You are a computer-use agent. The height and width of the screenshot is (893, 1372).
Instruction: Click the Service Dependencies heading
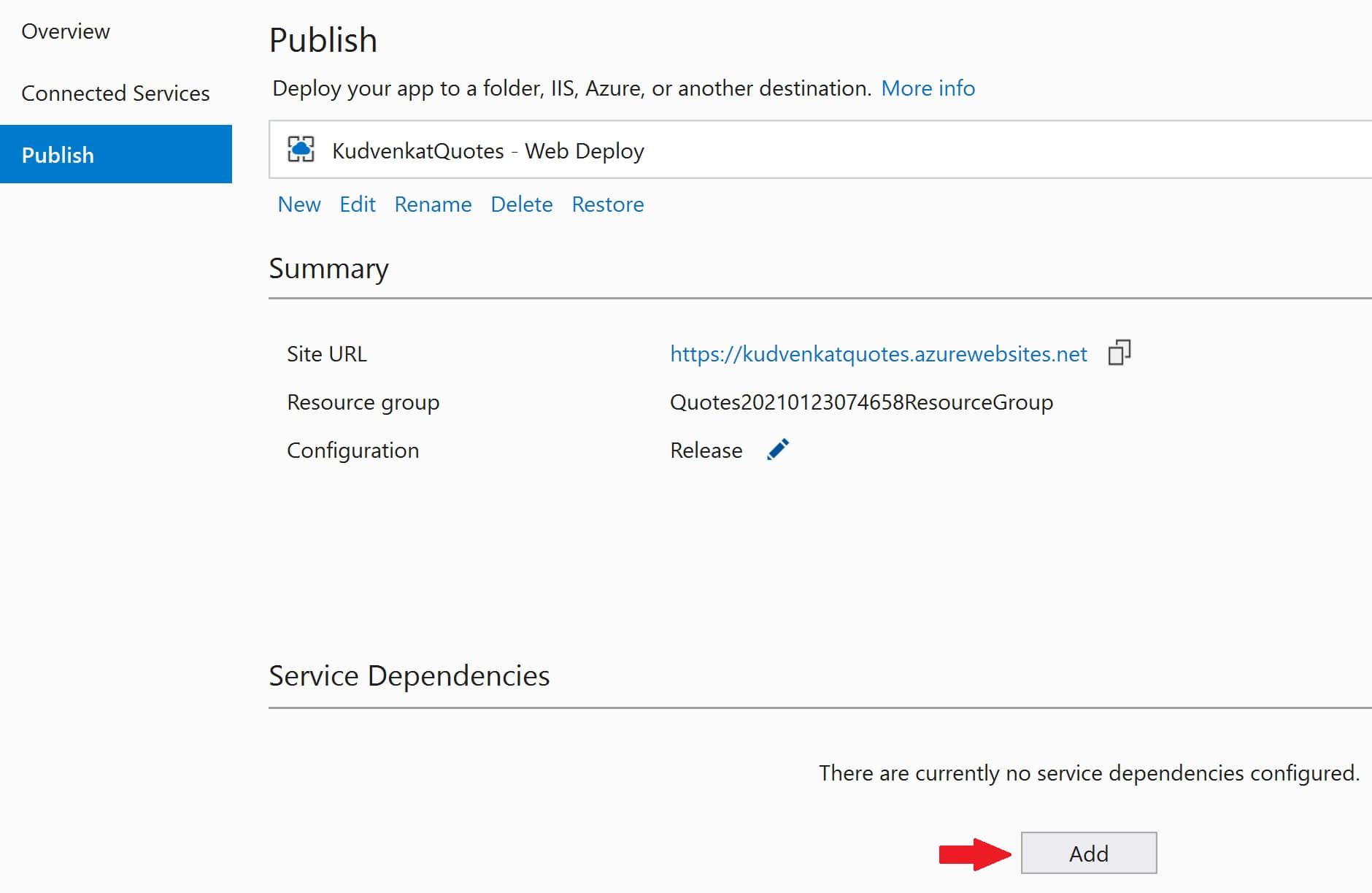pos(409,675)
